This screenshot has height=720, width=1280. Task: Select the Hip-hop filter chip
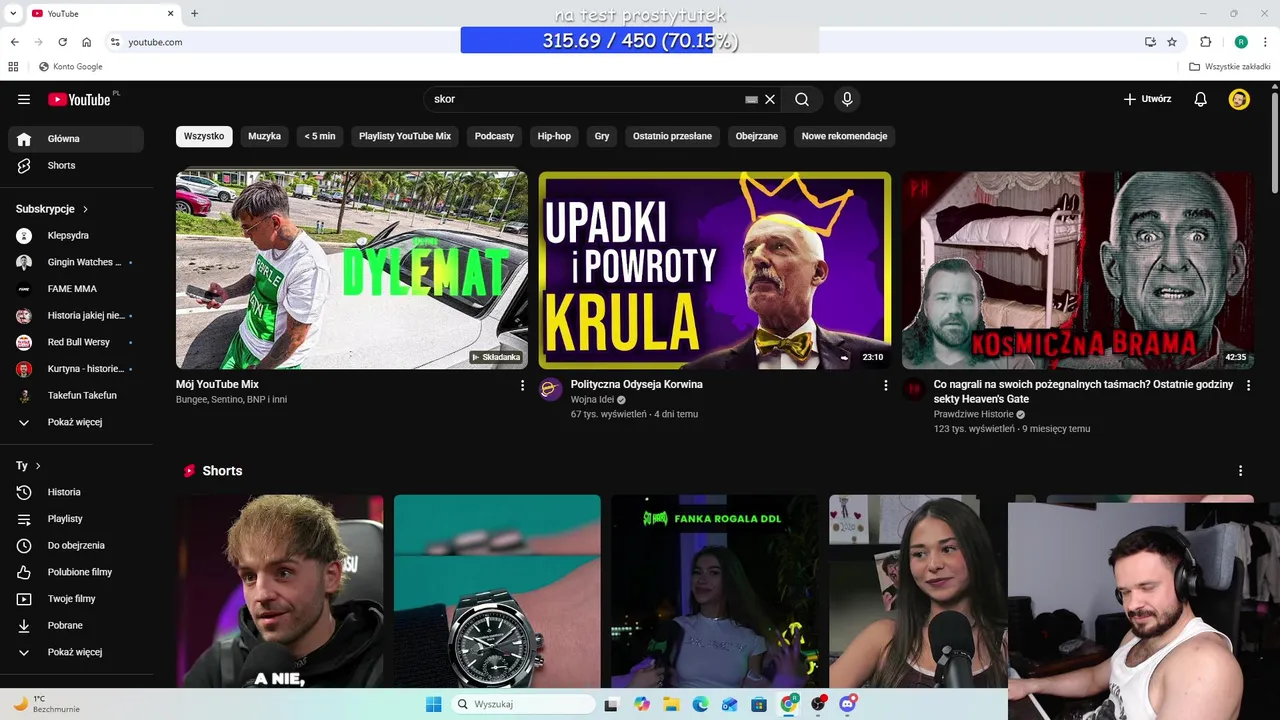pos(554,136)
